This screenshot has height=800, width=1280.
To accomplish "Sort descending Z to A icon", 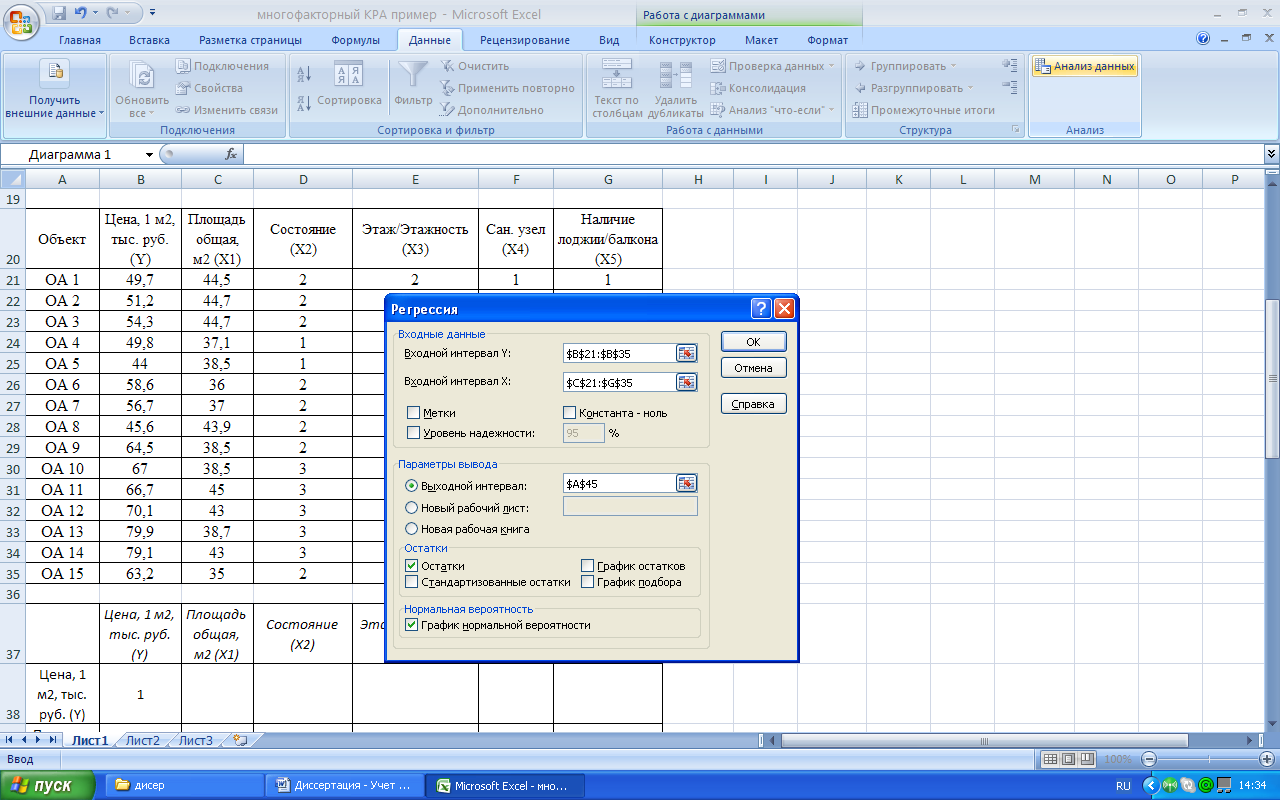I will [x=305, y=102].
